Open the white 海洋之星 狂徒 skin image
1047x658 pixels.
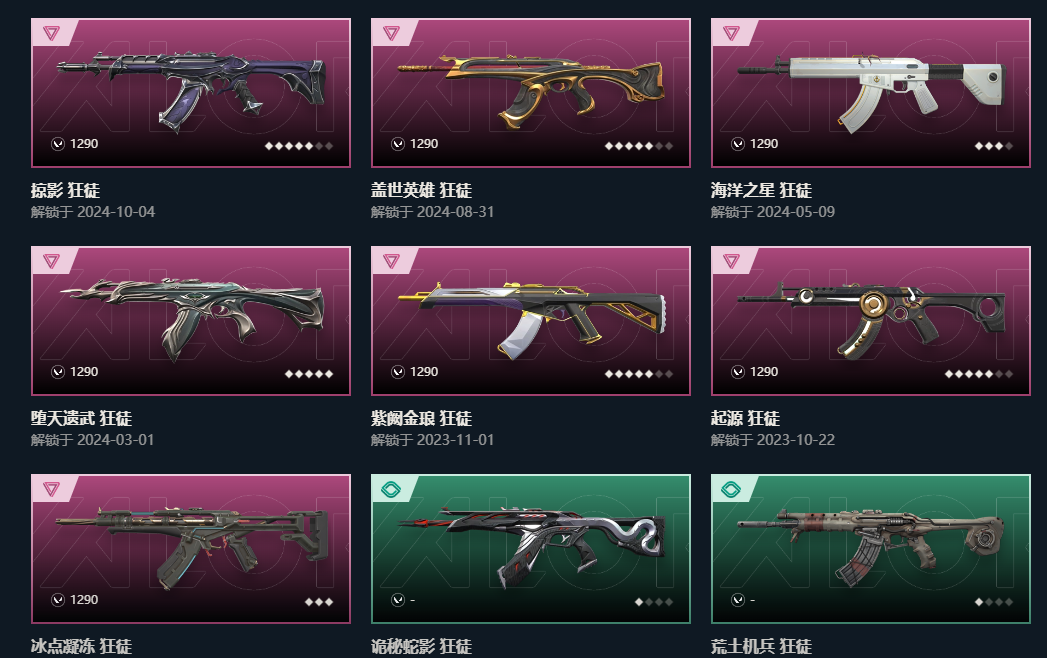click(x=871, y=90)
